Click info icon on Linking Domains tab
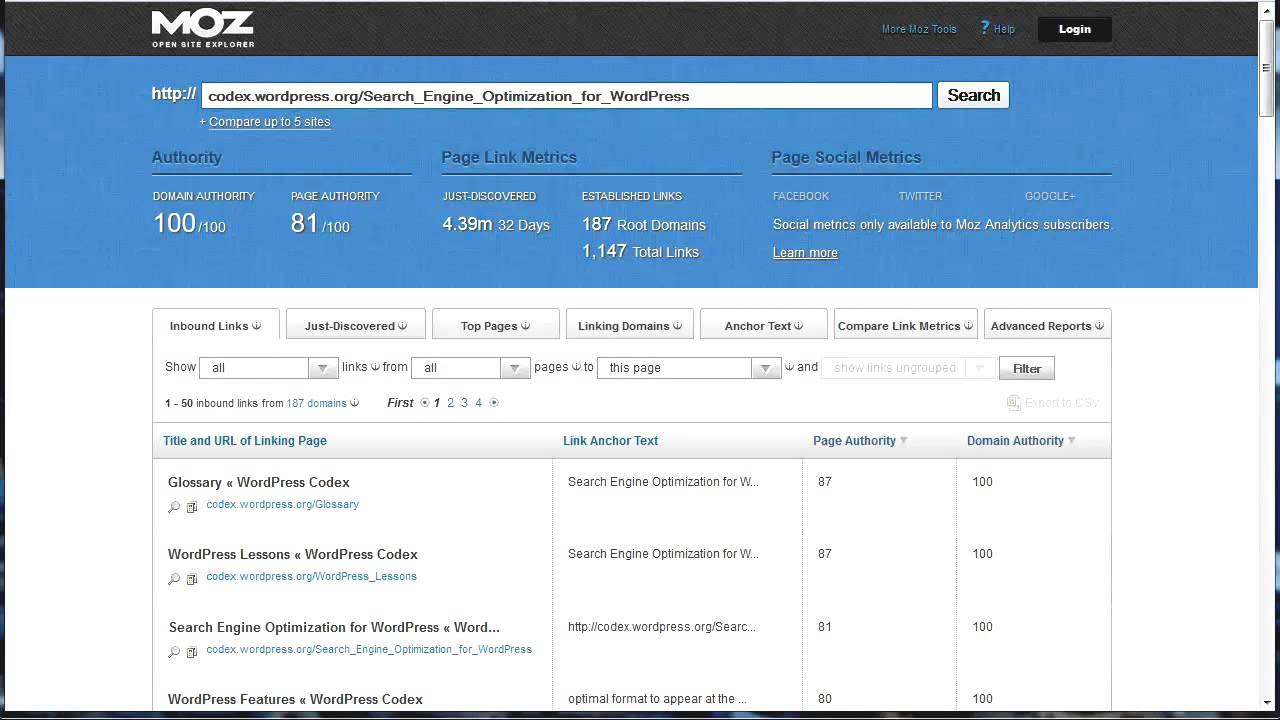 tap(677, 325)
